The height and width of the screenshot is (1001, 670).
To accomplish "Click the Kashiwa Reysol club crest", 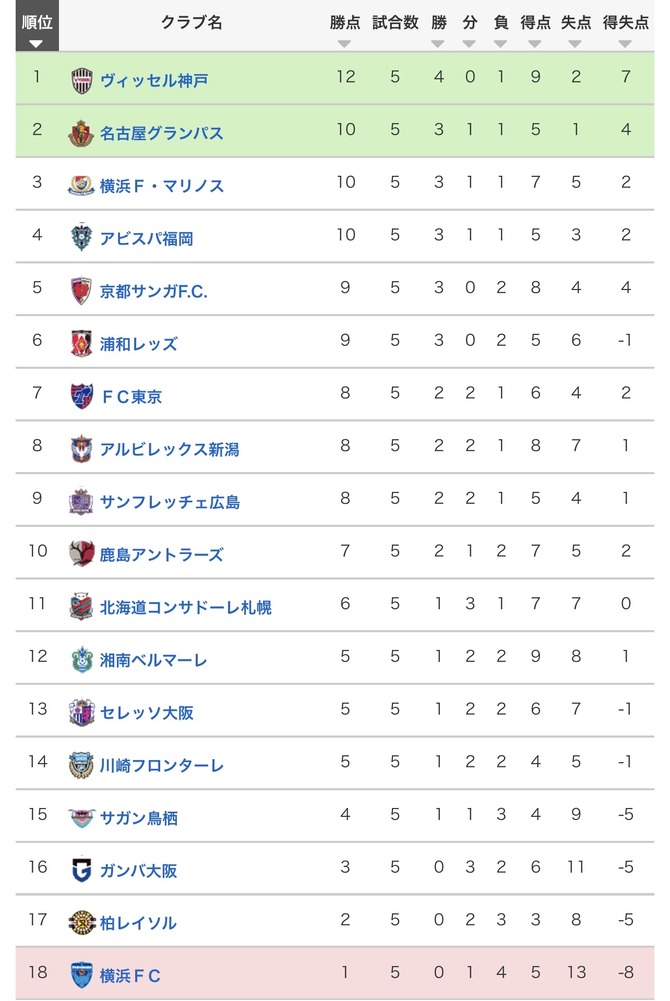I will (82, 922).
